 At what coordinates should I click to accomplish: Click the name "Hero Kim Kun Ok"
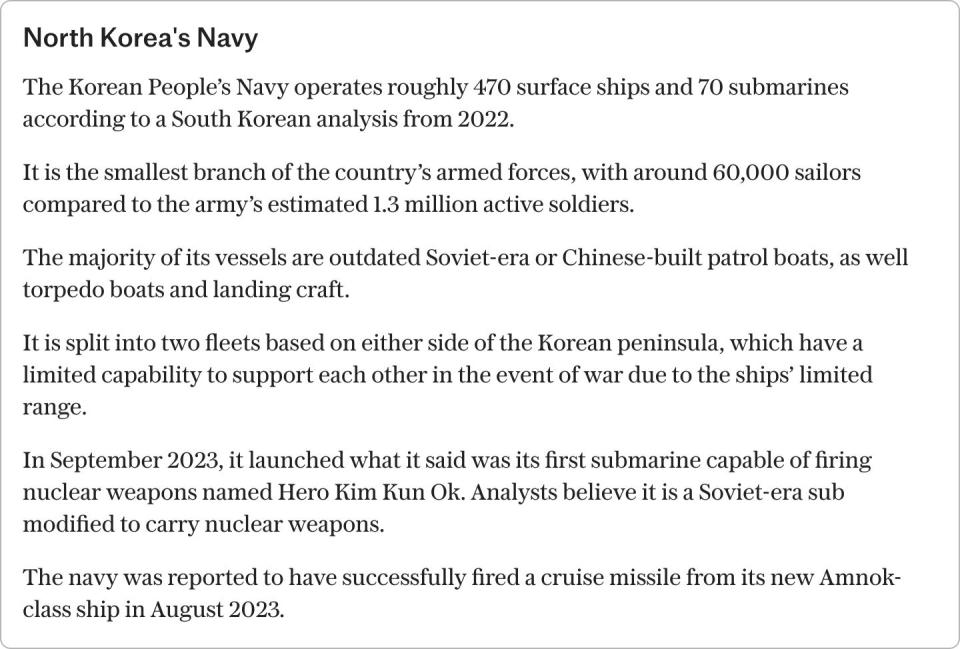tap(369, 492)
